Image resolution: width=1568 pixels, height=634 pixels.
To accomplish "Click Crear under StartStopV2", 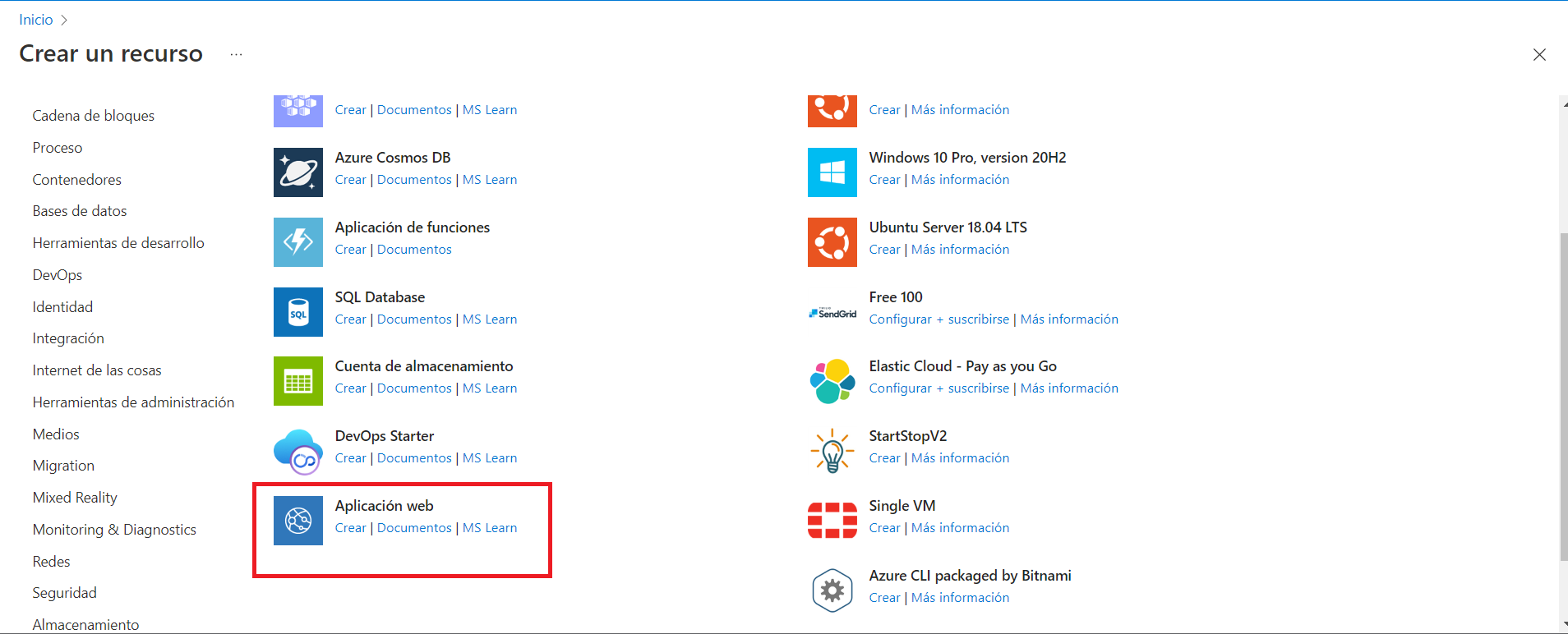I will click(885, 458).
